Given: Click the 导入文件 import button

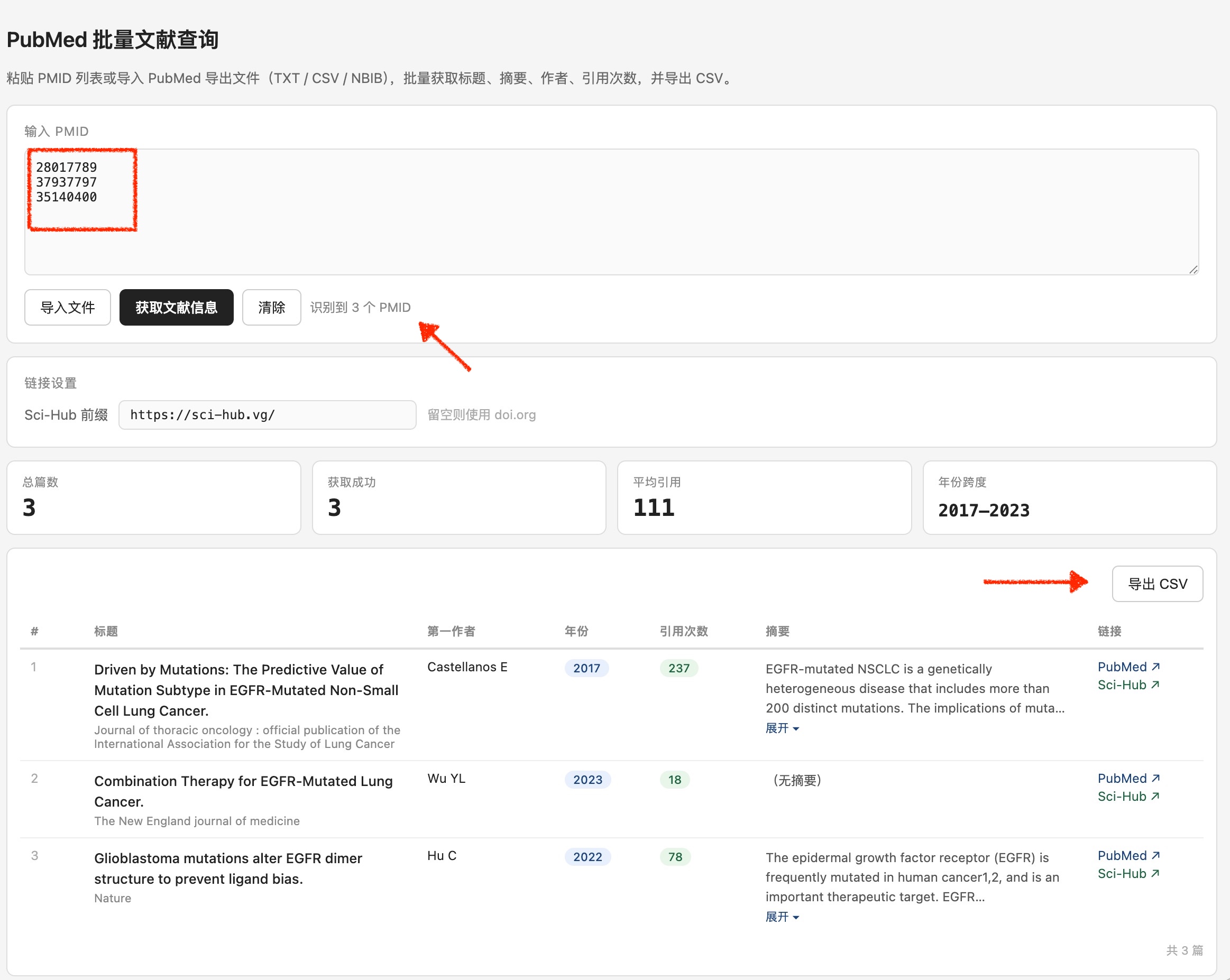Looking at the screenshot, I should [67, 308].
